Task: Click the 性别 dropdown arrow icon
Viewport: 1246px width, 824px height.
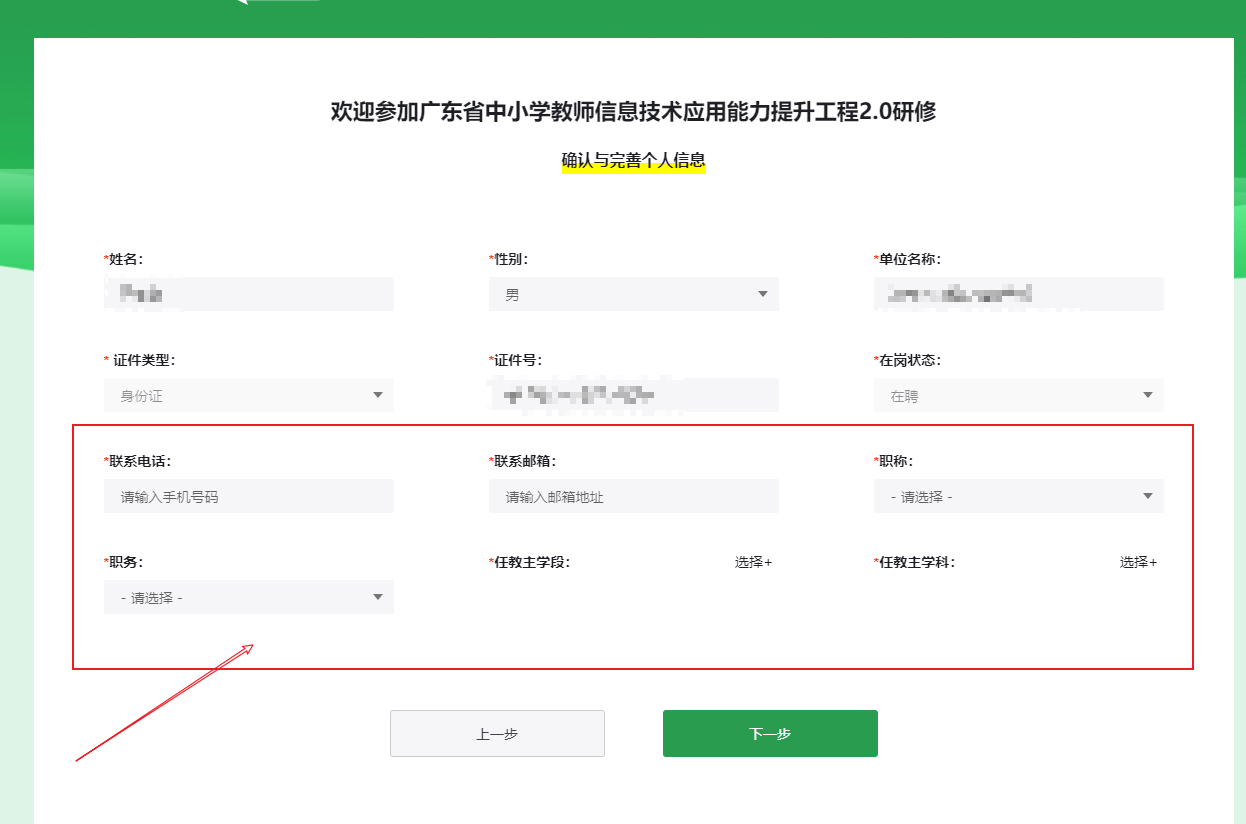Action: 763,294
